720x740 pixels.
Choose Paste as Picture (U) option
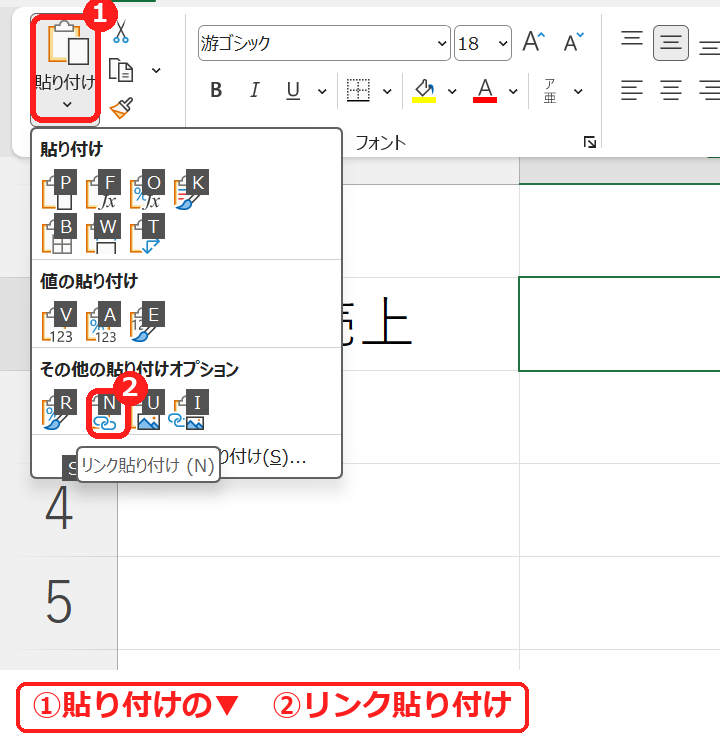click(x=148, y=410)
